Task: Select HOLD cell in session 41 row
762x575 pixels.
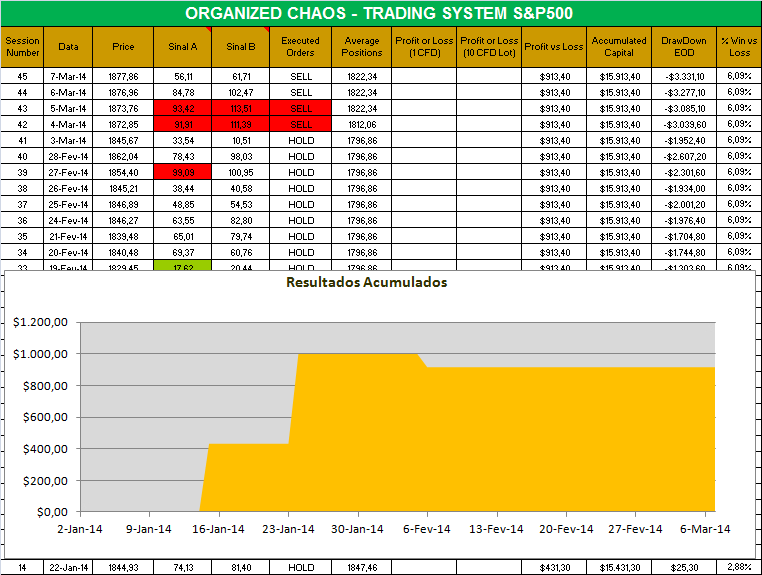Action: tap(300, 140)
